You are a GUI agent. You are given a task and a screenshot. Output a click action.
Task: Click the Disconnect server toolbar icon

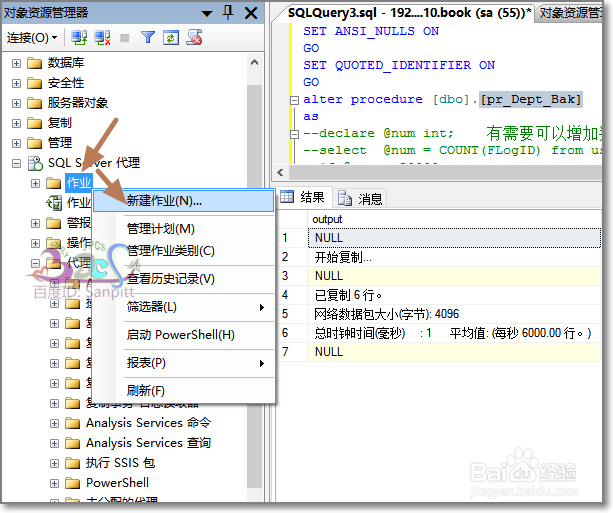pos(102,38)
